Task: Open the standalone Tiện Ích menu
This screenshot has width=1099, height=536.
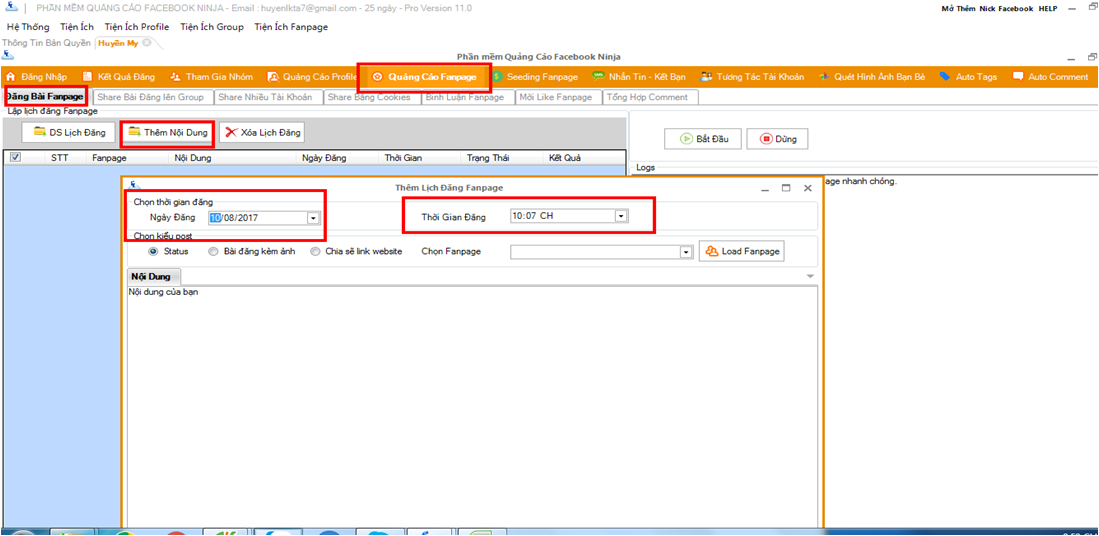Action: [77, 27]
